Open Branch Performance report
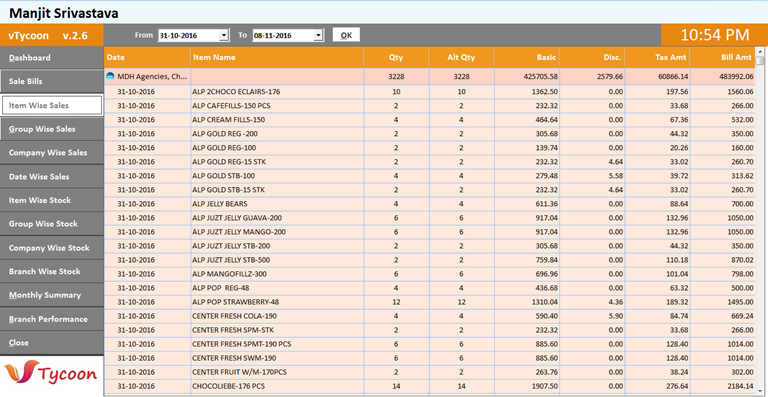The height and width of the screenshot is (397, 768). pyautogui.click(x=51, y=319)
